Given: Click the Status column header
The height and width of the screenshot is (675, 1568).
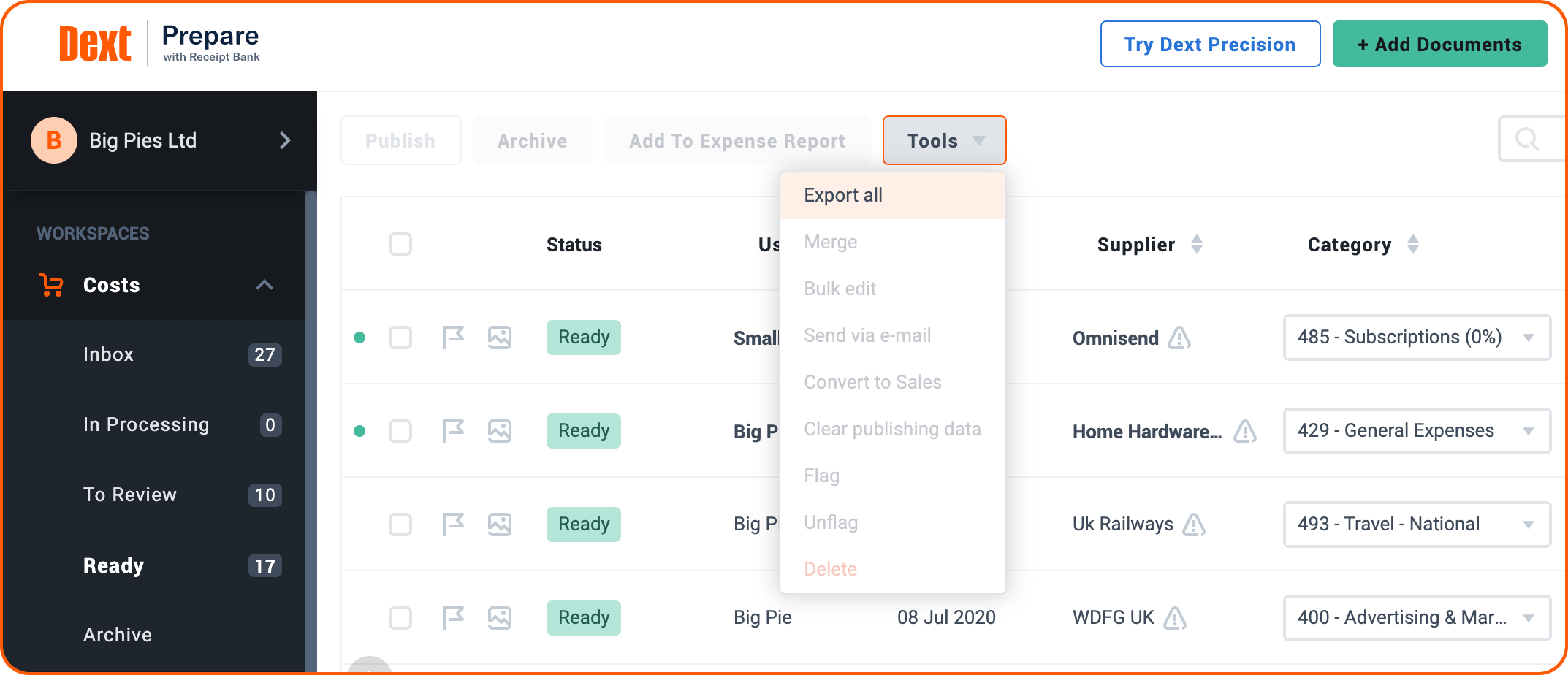Looking at the screenshot, I should (x=574, y=245).
